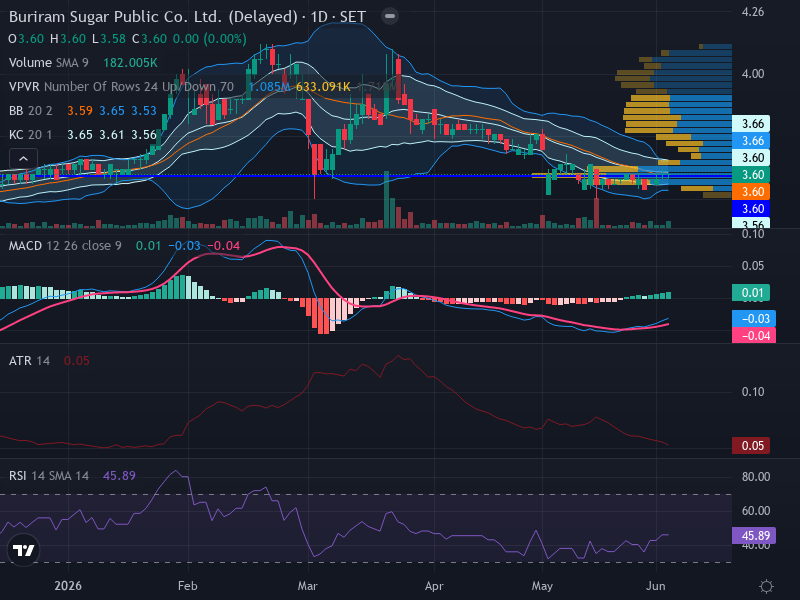Viewport: 800px width, 600px height.
Task: Collapse the indicator legend with chevron button
Action: (x=23, y=159)
